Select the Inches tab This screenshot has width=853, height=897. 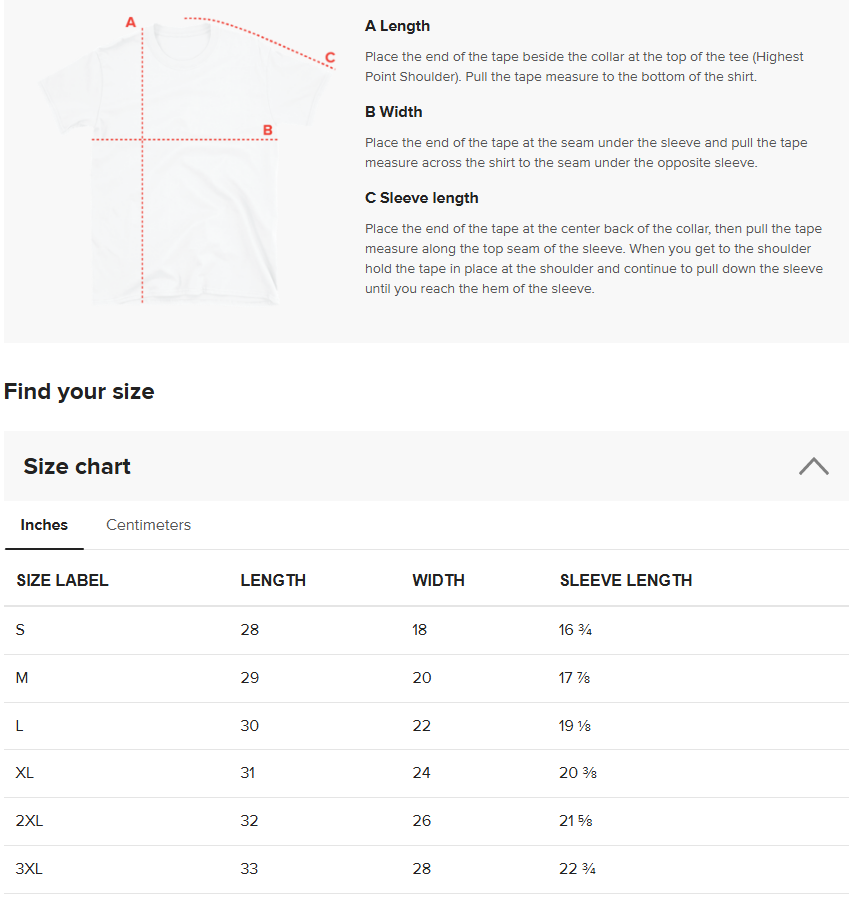[x=44, y=525]
